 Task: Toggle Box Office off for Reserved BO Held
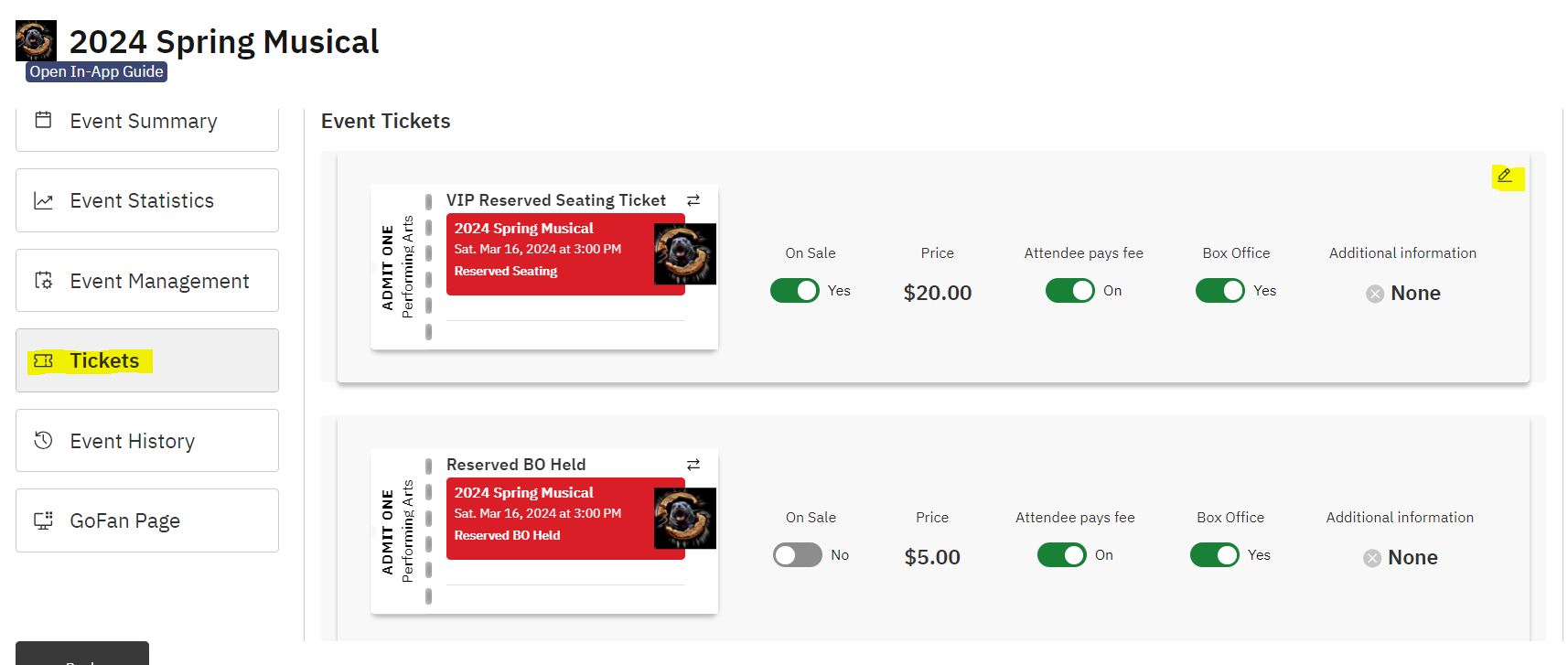coord(1215,554)
